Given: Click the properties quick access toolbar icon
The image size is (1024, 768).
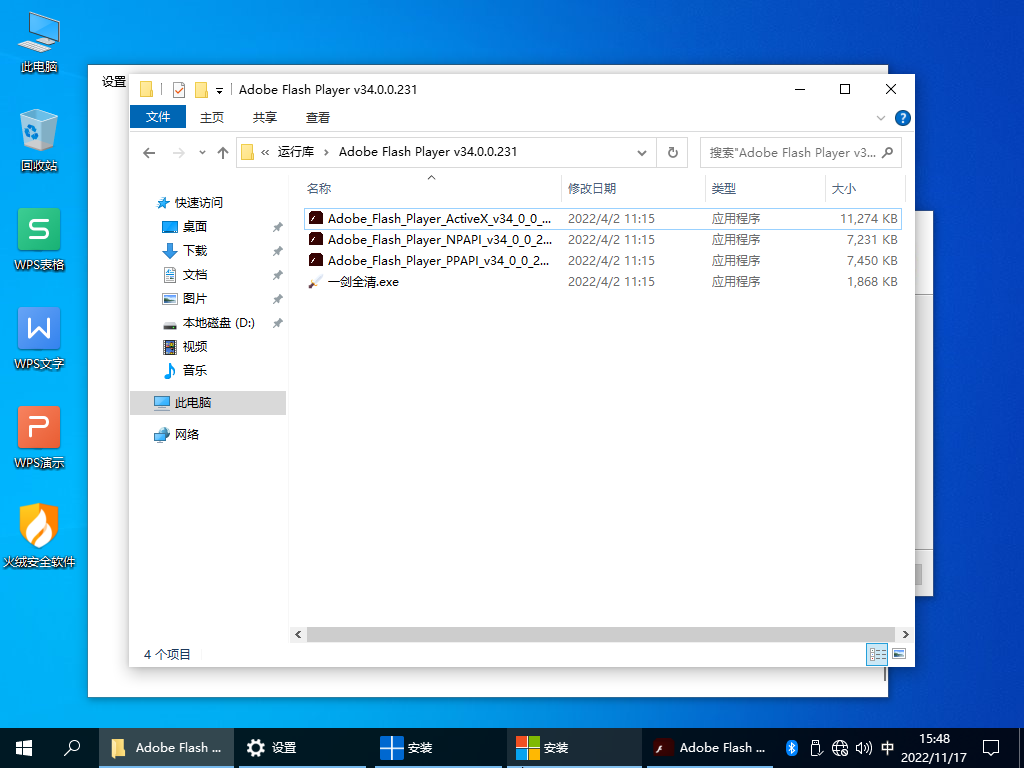Looking at the screenshot, I should click(x=179, y=89).
